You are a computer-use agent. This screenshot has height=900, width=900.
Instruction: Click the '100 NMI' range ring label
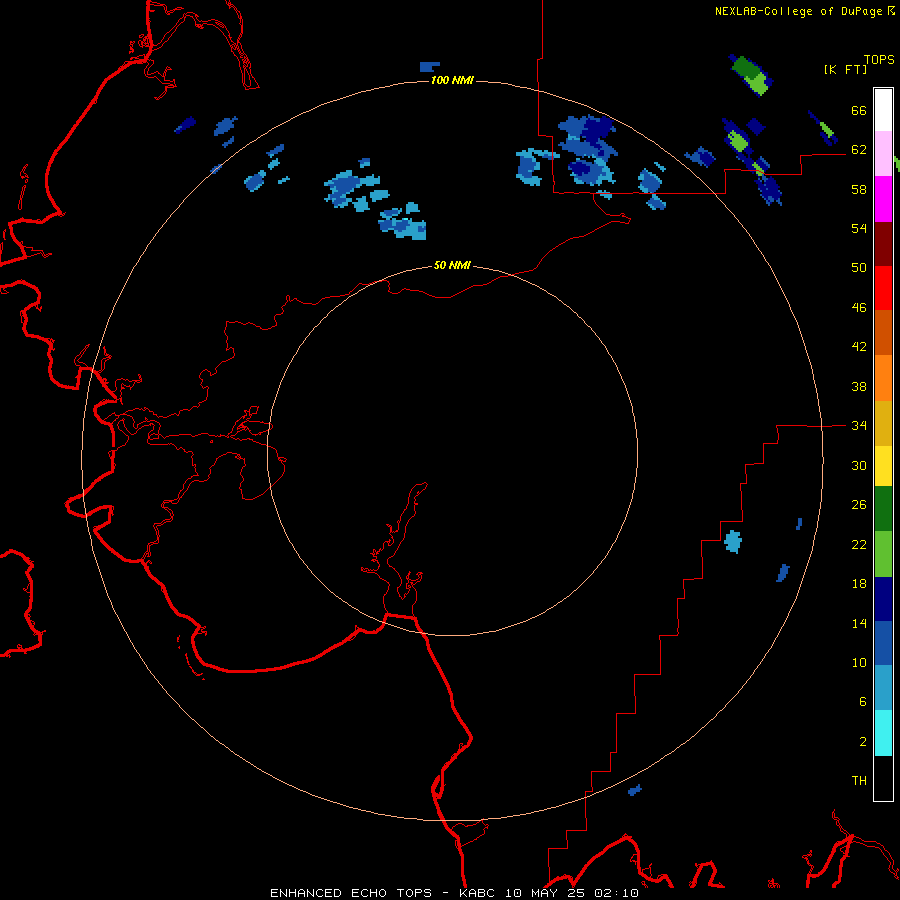452,80
